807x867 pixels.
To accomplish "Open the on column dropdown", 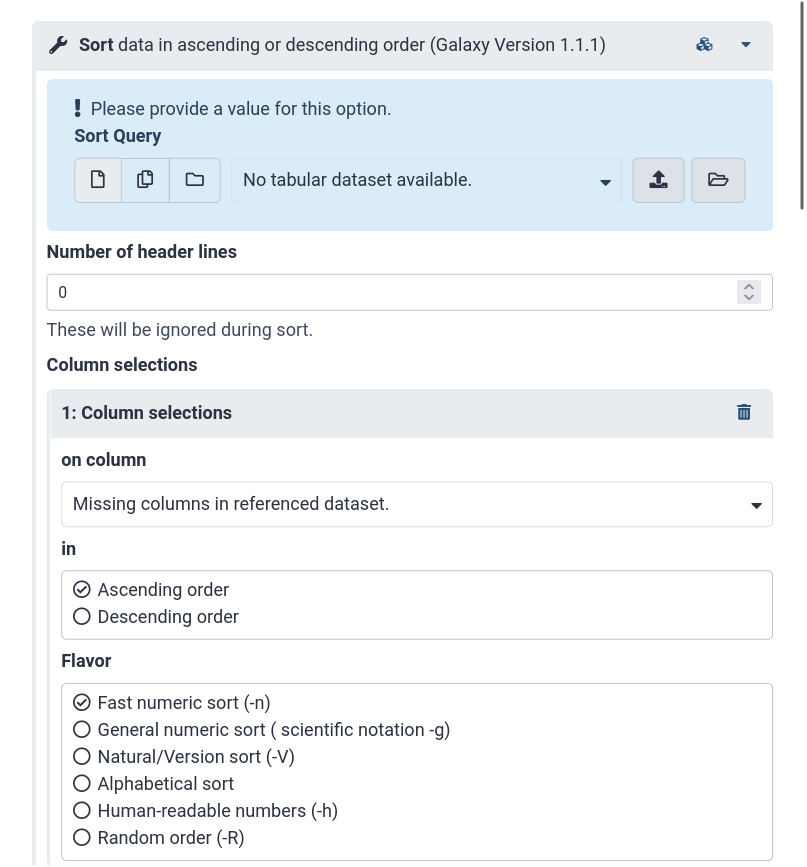I will [x=417, y=504].
